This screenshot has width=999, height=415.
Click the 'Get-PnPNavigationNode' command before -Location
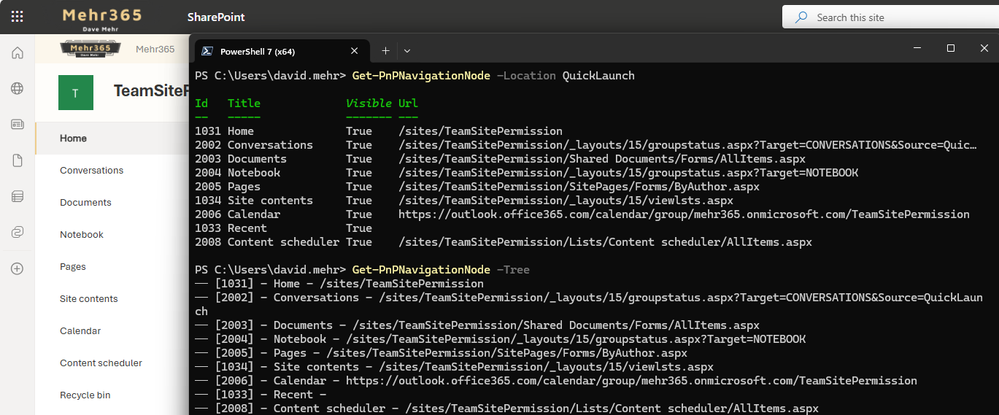(420, 76)
